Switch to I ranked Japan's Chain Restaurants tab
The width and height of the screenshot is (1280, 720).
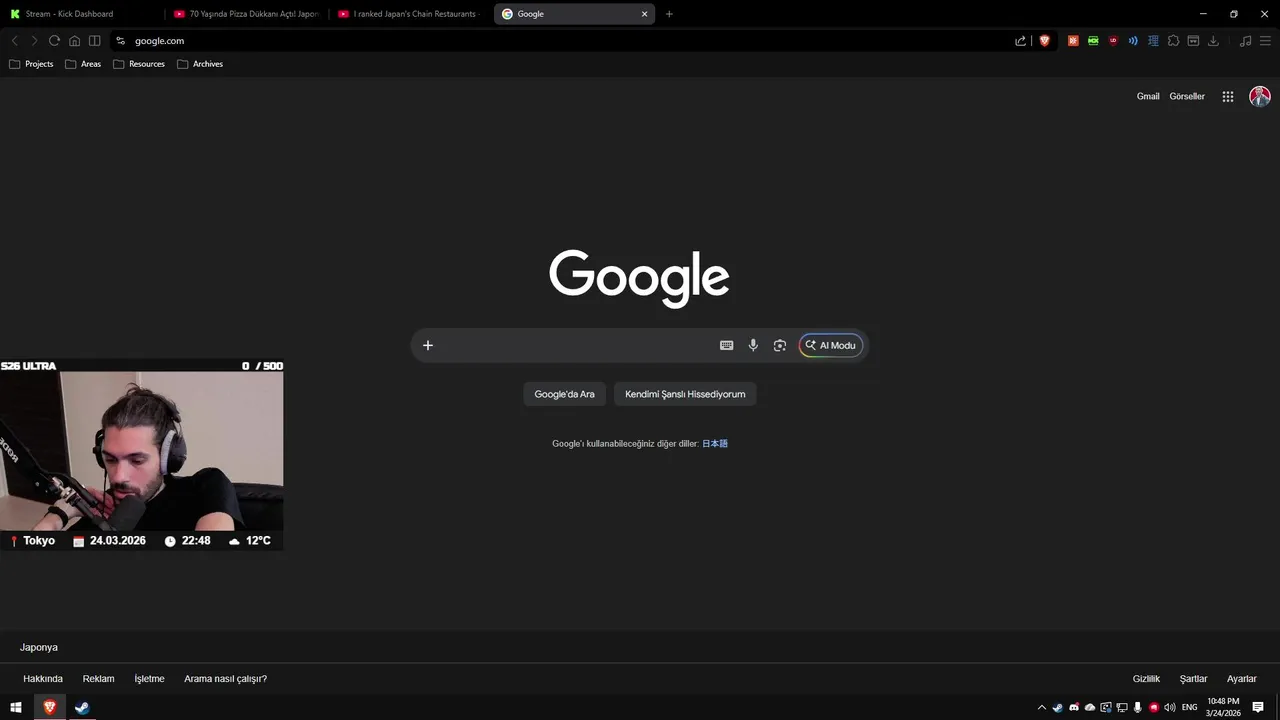click(410, 14)
